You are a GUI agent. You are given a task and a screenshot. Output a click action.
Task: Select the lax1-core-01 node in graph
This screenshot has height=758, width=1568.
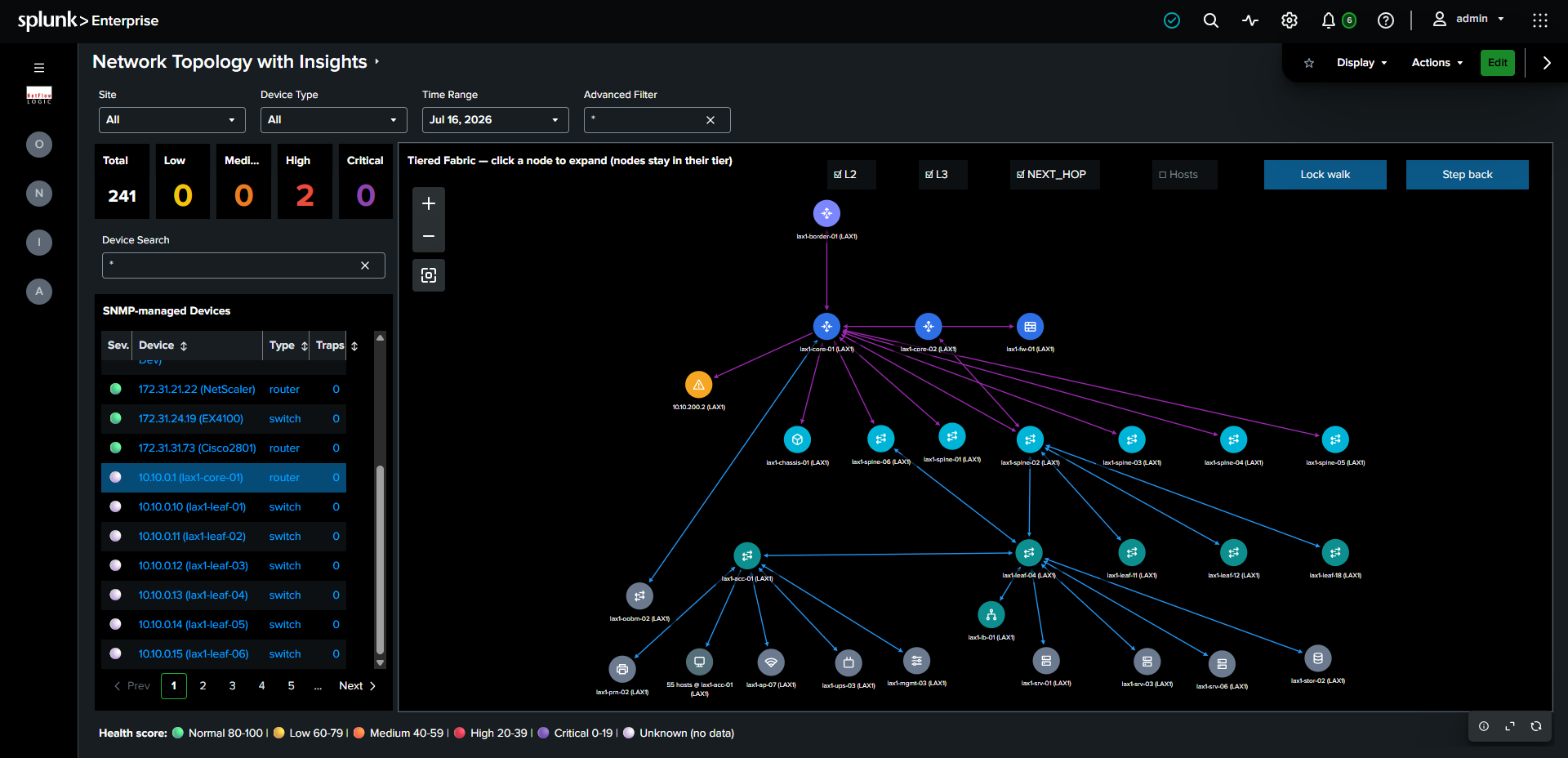[826, 326]
